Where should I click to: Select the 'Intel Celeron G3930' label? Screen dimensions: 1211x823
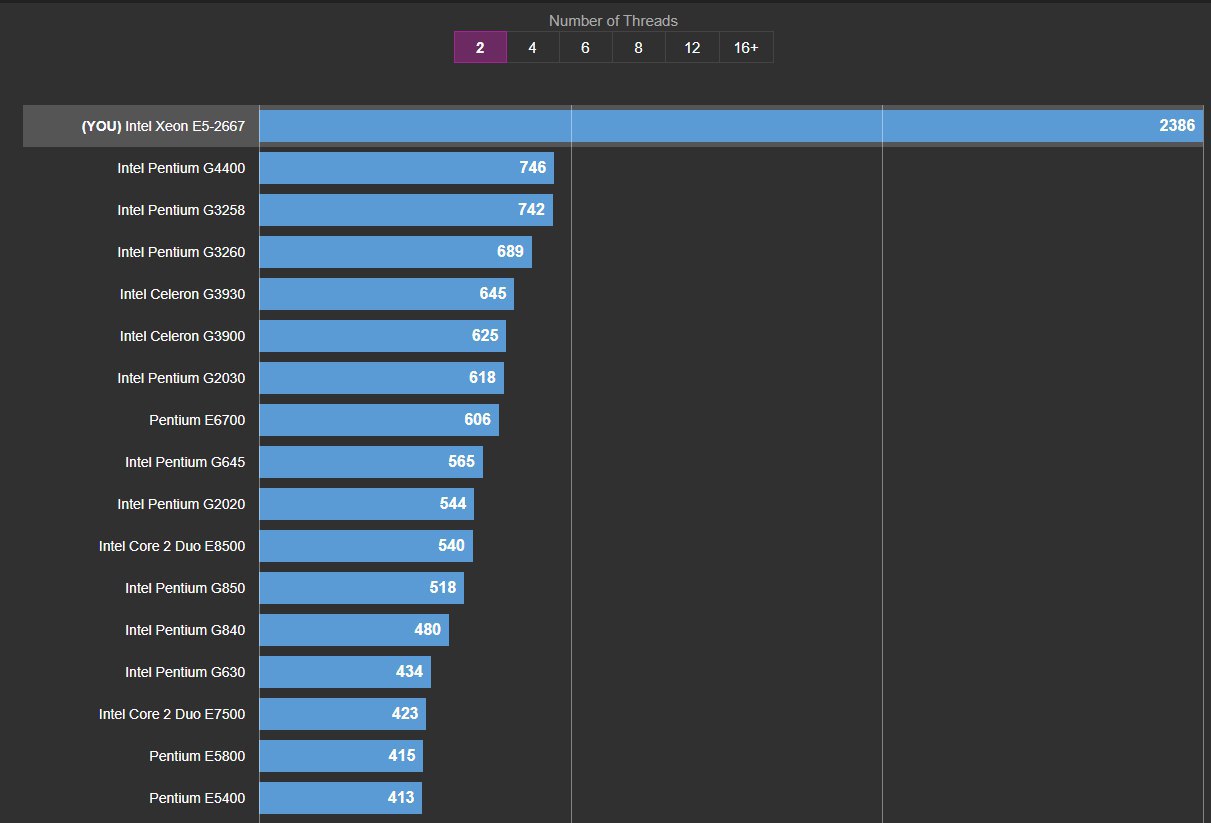(x=182, y=294)
